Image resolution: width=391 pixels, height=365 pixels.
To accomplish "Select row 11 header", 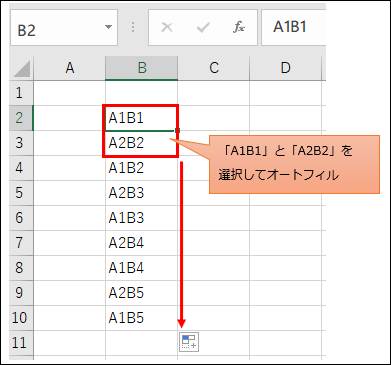I will 22,343.
